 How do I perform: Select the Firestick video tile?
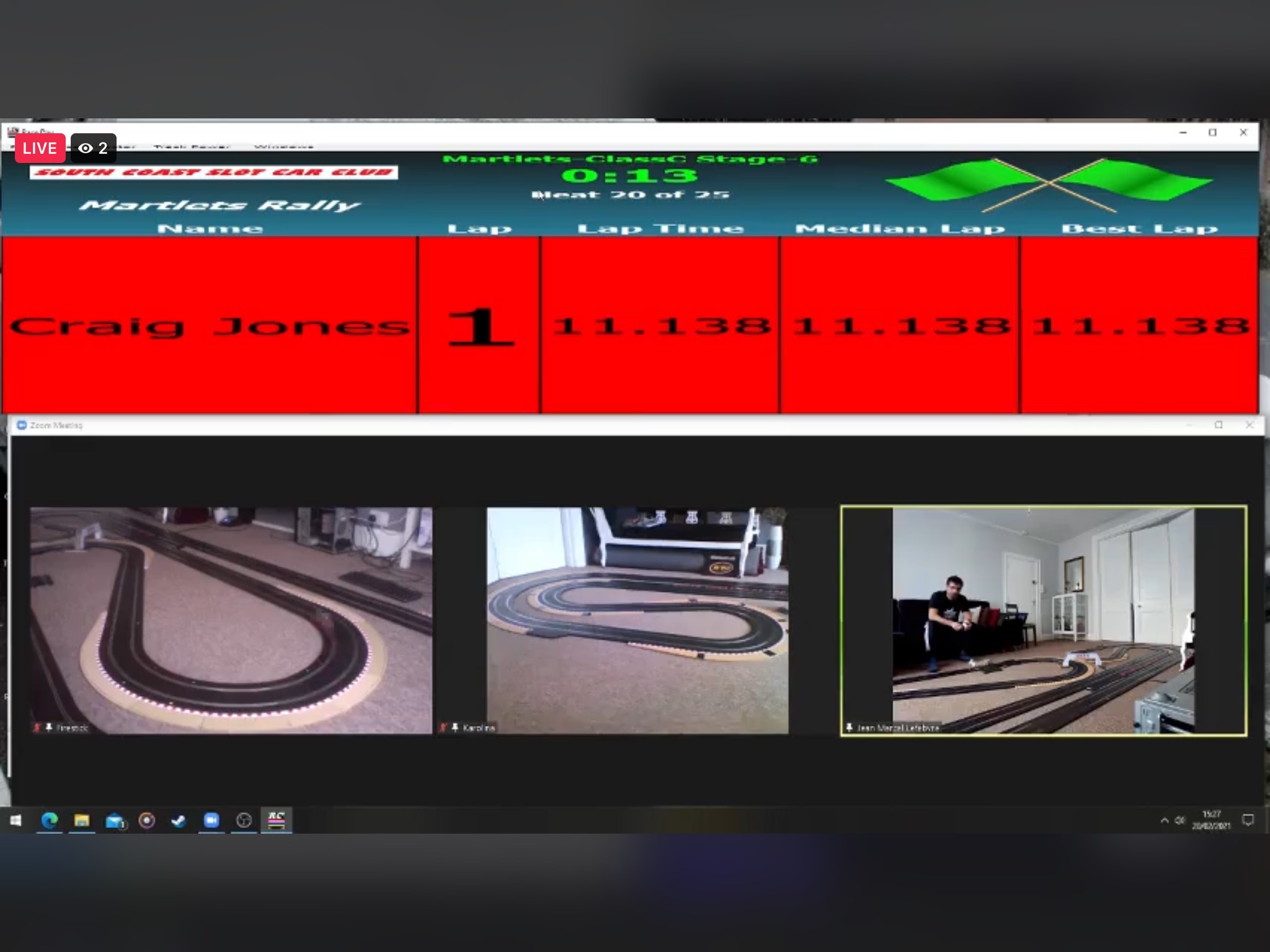[231, 620]
